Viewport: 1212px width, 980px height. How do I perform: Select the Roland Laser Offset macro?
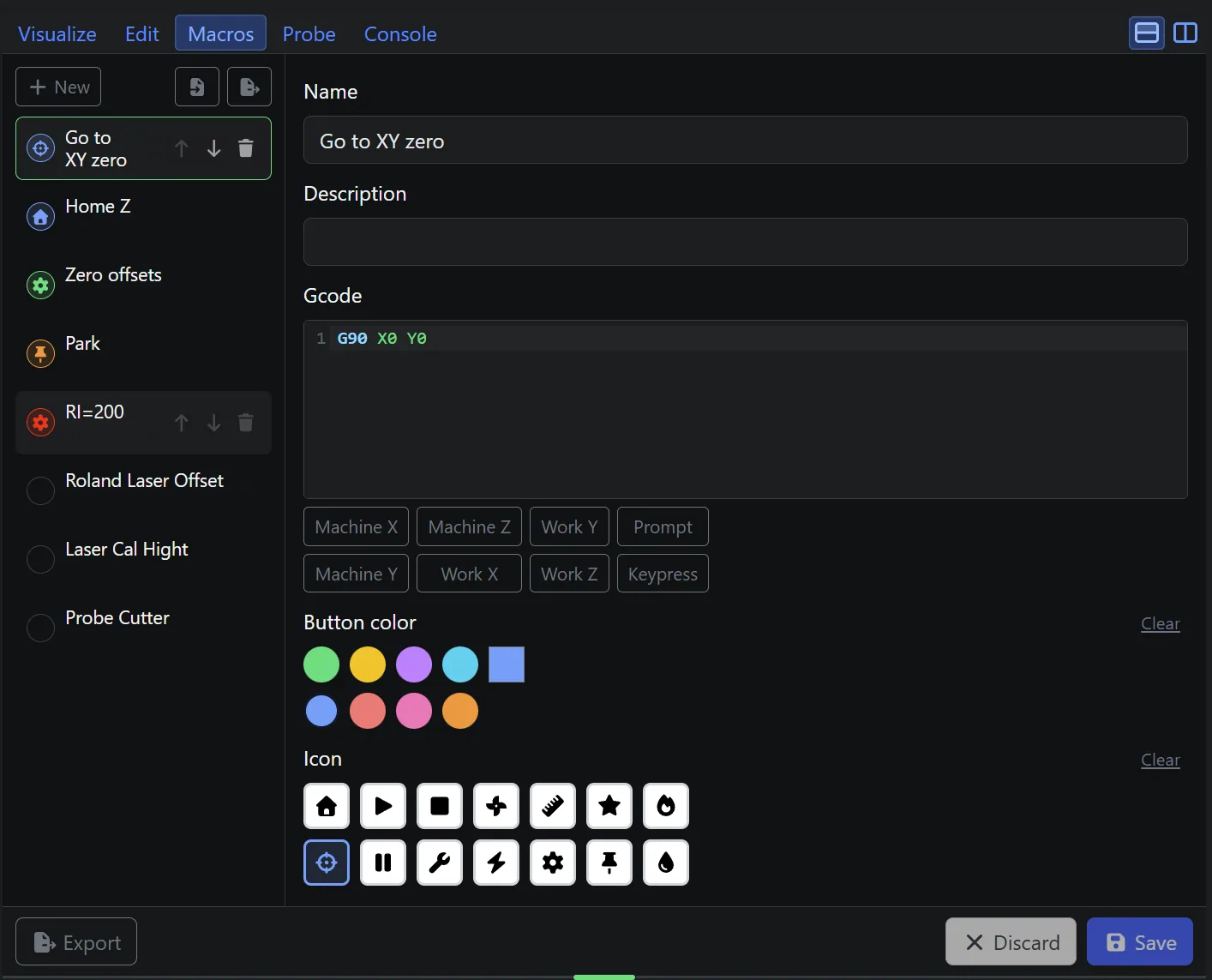144,490
